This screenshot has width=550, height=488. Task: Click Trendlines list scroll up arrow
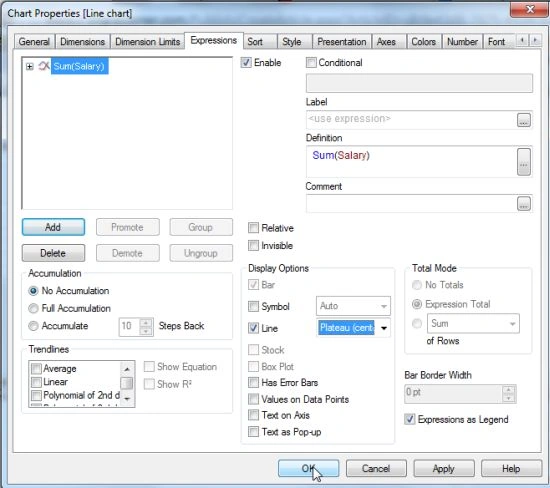(x=127, y=369)
